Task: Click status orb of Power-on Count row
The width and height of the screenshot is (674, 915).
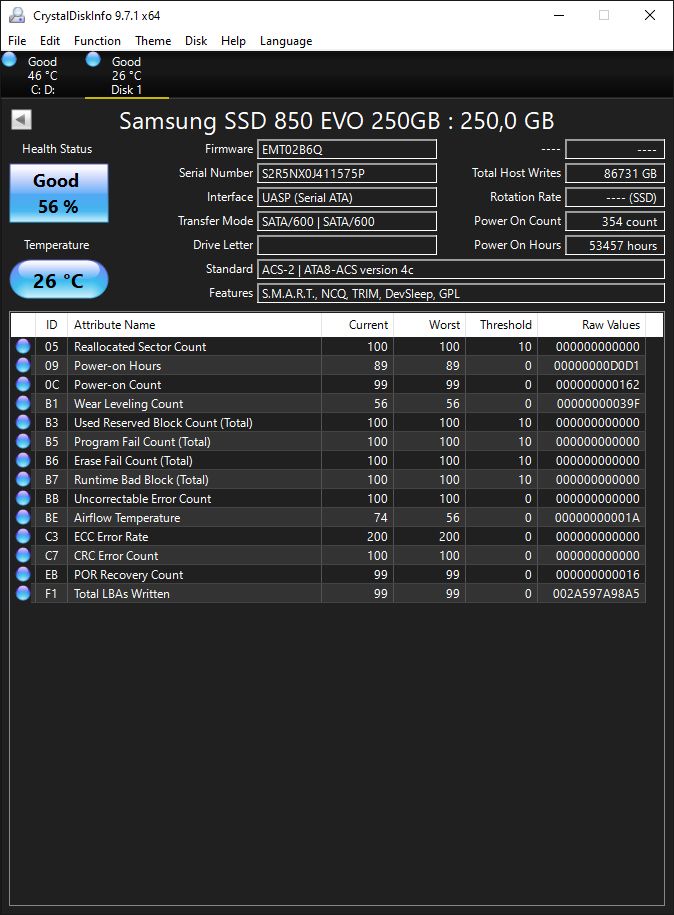Action: (x=23, y=385)
